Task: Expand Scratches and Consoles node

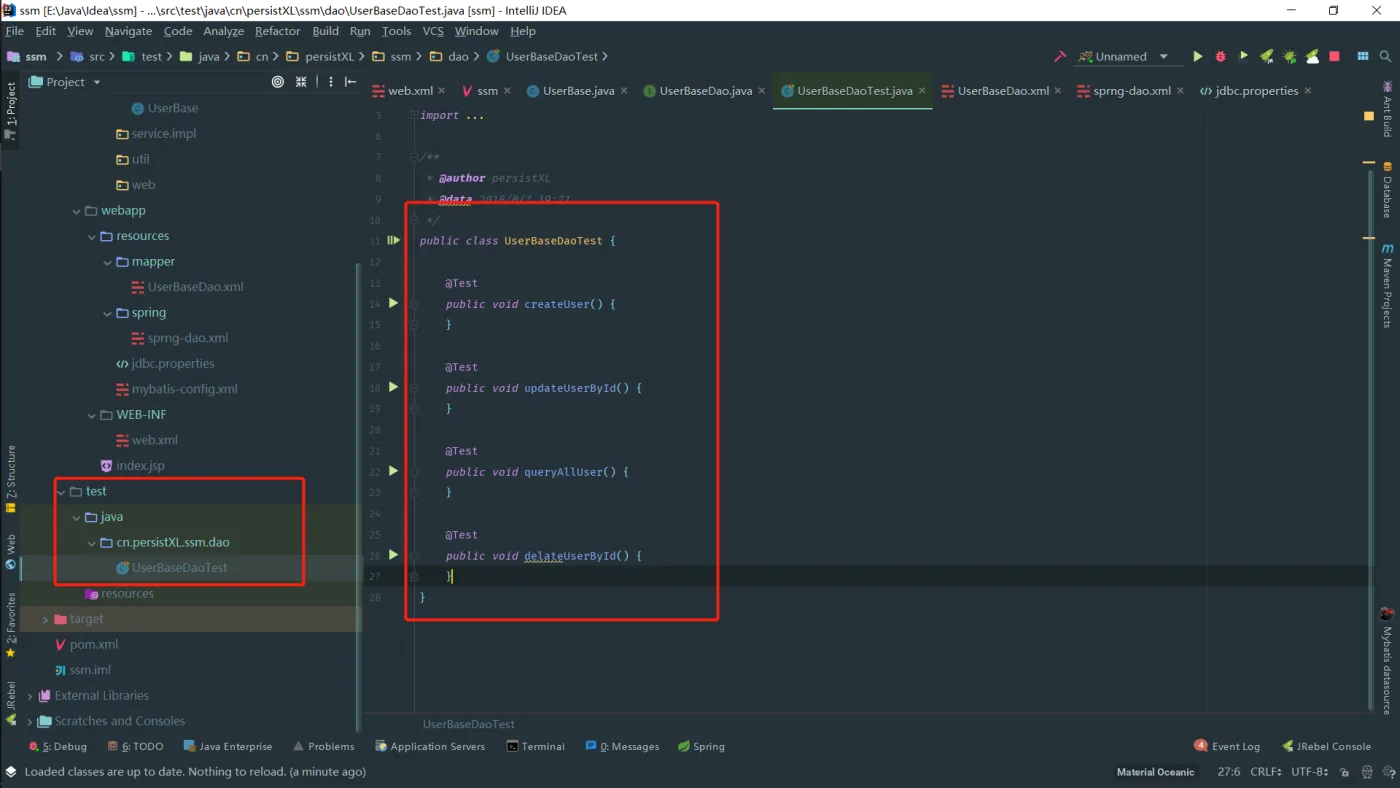Action: [x=30, y=722]
